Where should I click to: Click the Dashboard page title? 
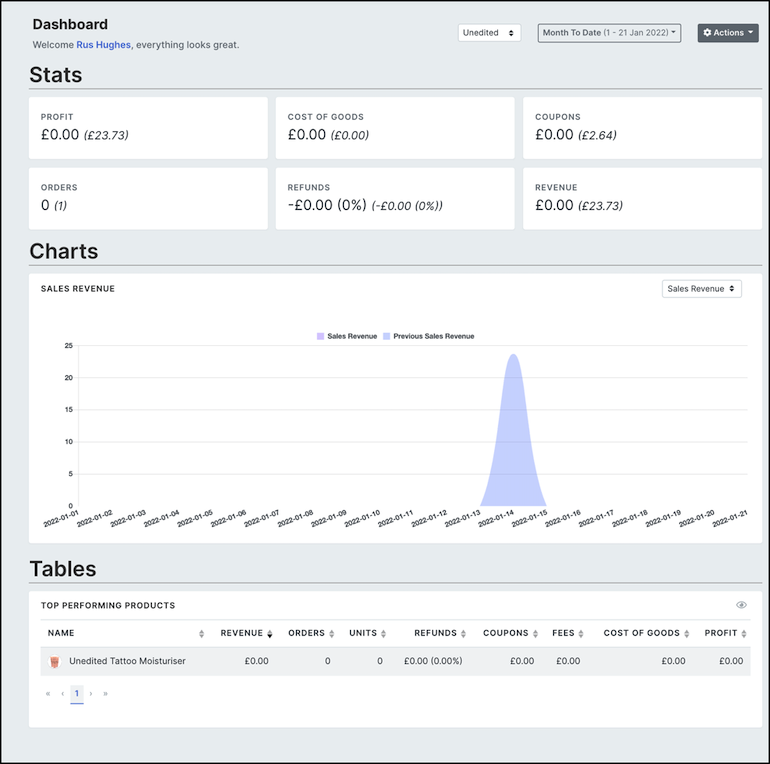70,25
